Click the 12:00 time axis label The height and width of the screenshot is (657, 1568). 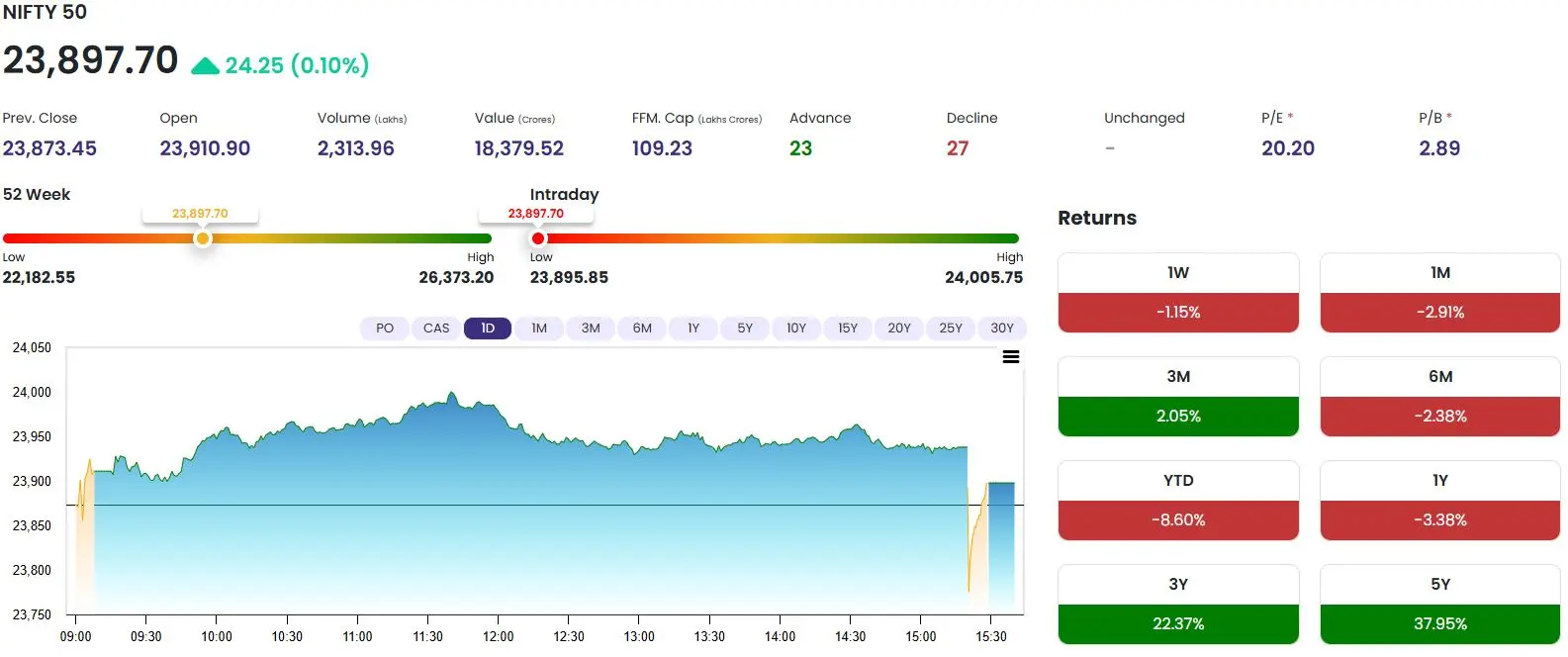(x=498, y=636)
